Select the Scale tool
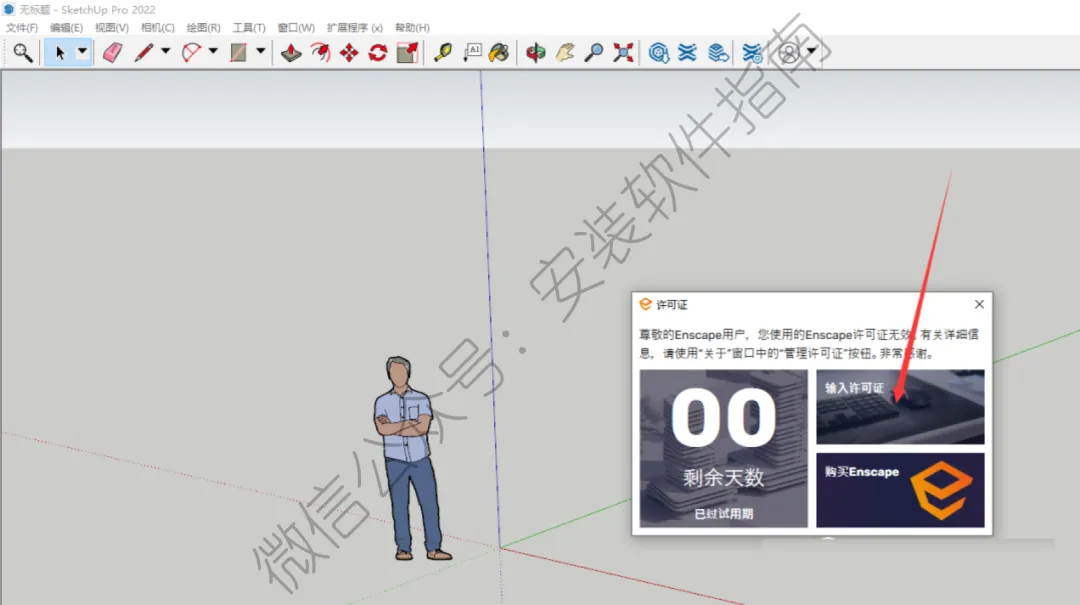 click(408, 53)
